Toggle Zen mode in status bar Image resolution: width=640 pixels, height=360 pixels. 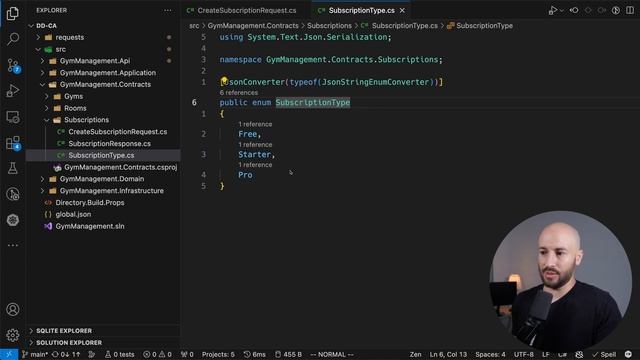(x=416, y=354)
